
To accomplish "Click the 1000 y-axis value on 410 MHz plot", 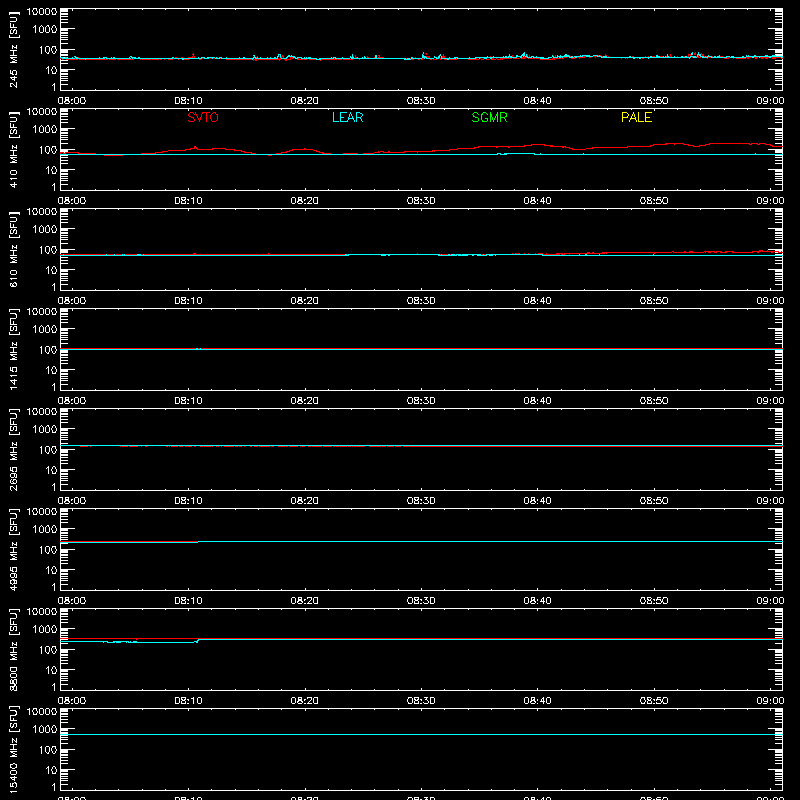I will click(x=45, y=129).
